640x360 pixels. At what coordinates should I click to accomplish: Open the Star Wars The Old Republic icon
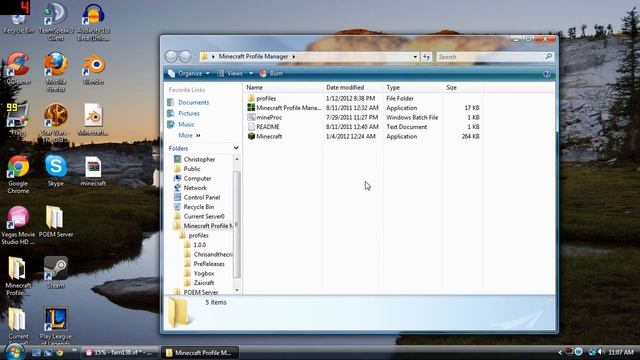tap(56, 122)
